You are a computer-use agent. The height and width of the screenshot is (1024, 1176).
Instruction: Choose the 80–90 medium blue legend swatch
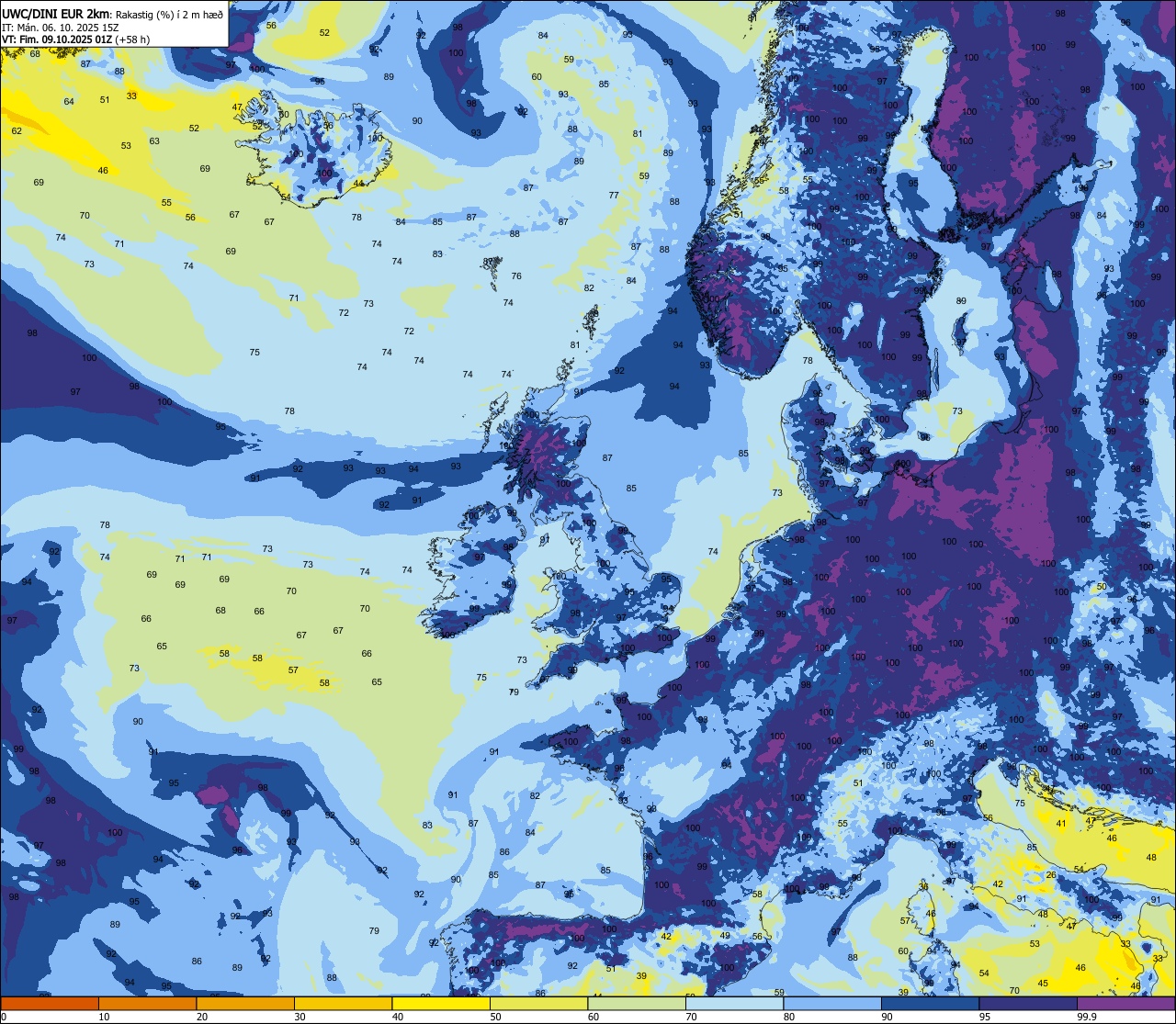tap(832, 1003)
